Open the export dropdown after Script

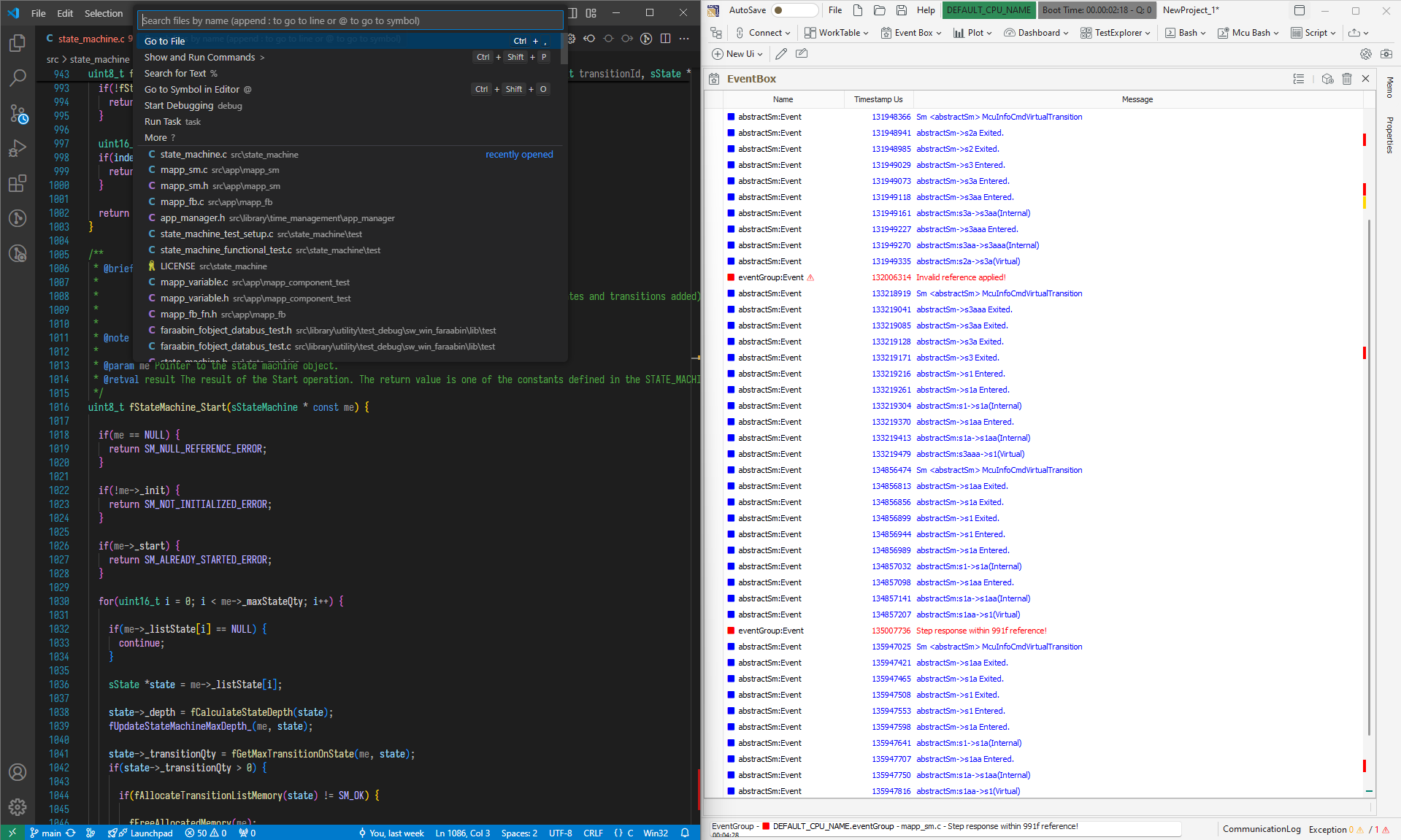1359,33
